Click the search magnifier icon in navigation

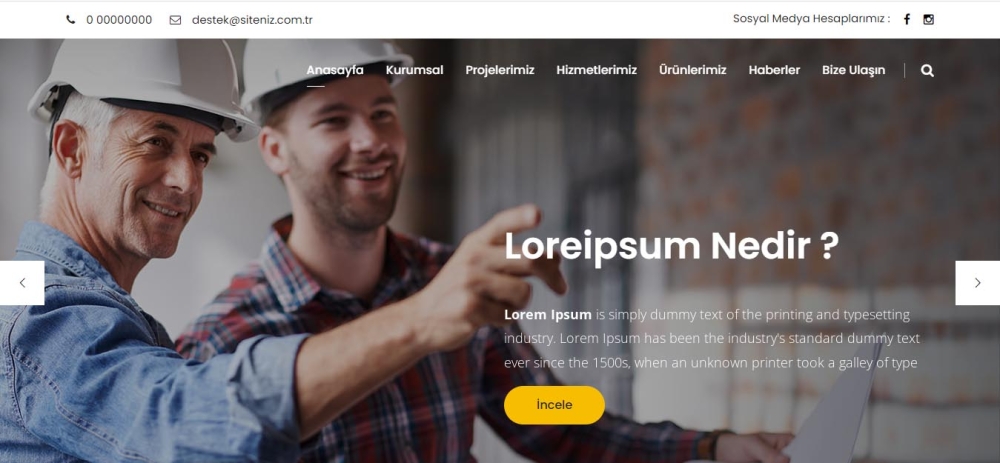[x=927, y=71]
